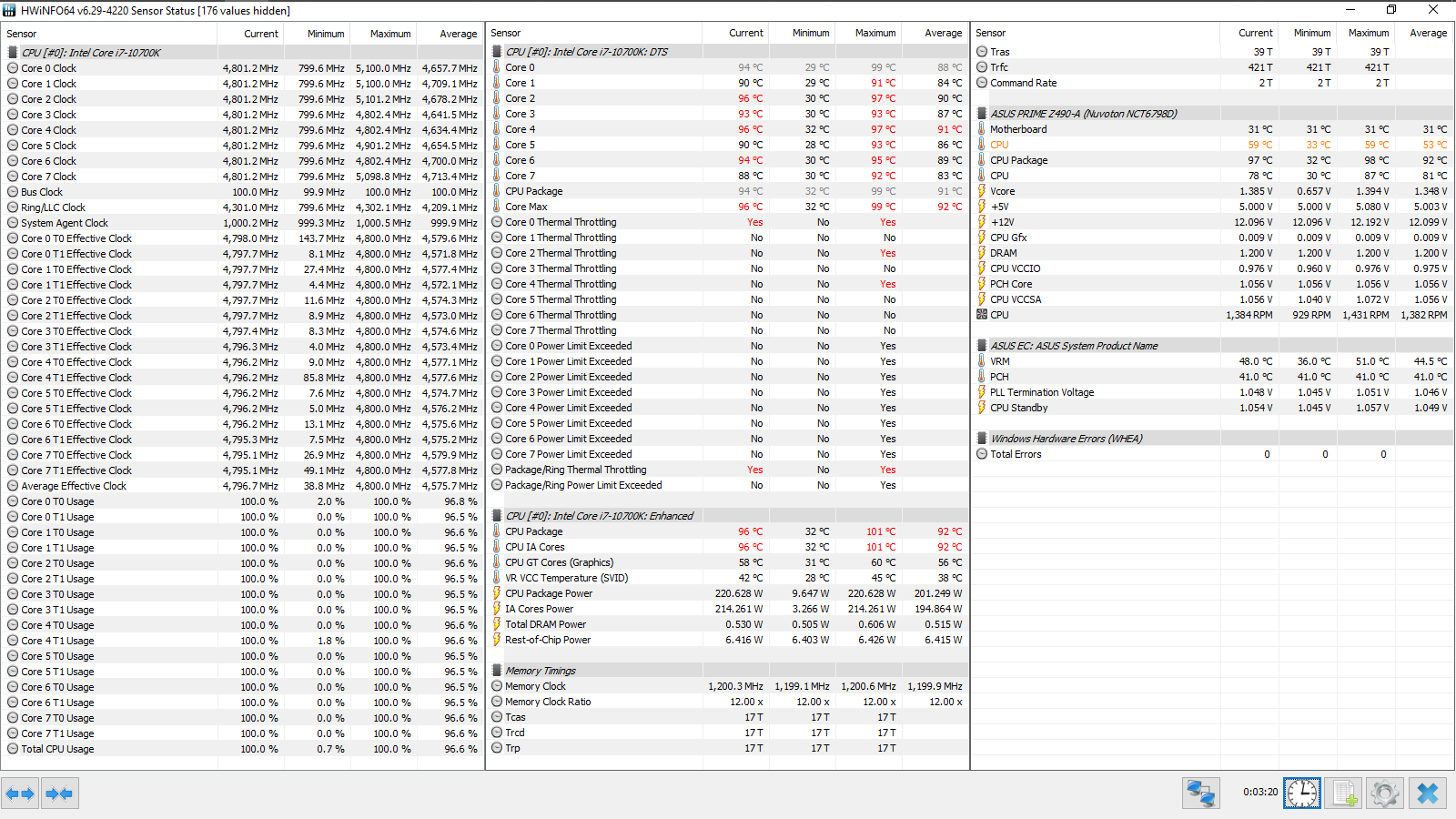Select the Ring/LLC Clock row
Image resolution: width=1456 pixels, height=819 pixels.
[x=243, y=207]
